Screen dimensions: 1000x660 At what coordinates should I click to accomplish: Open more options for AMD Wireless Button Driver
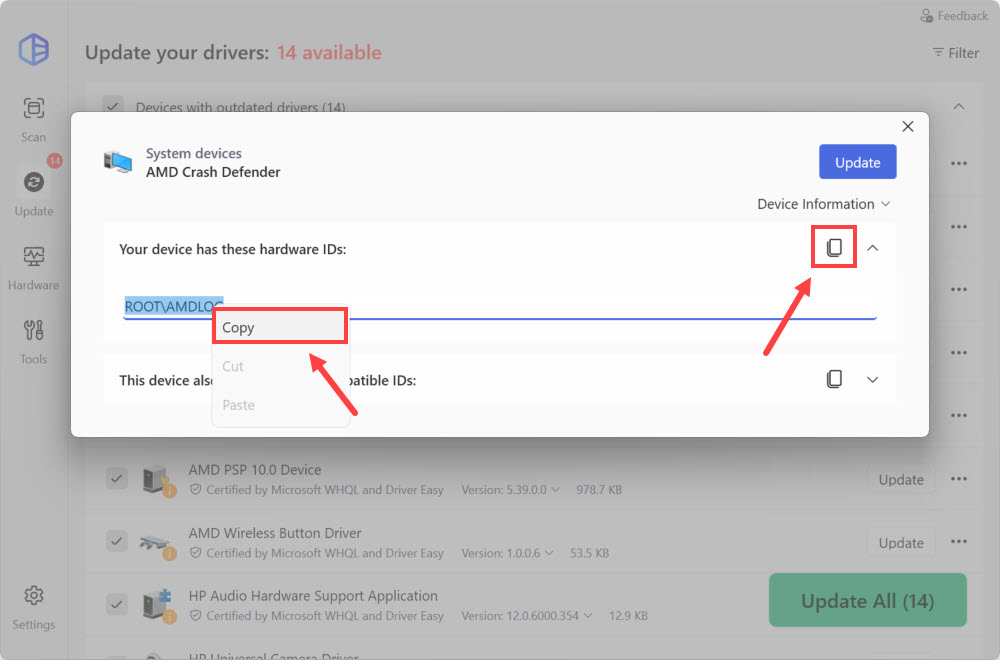(x=959, y=542)
